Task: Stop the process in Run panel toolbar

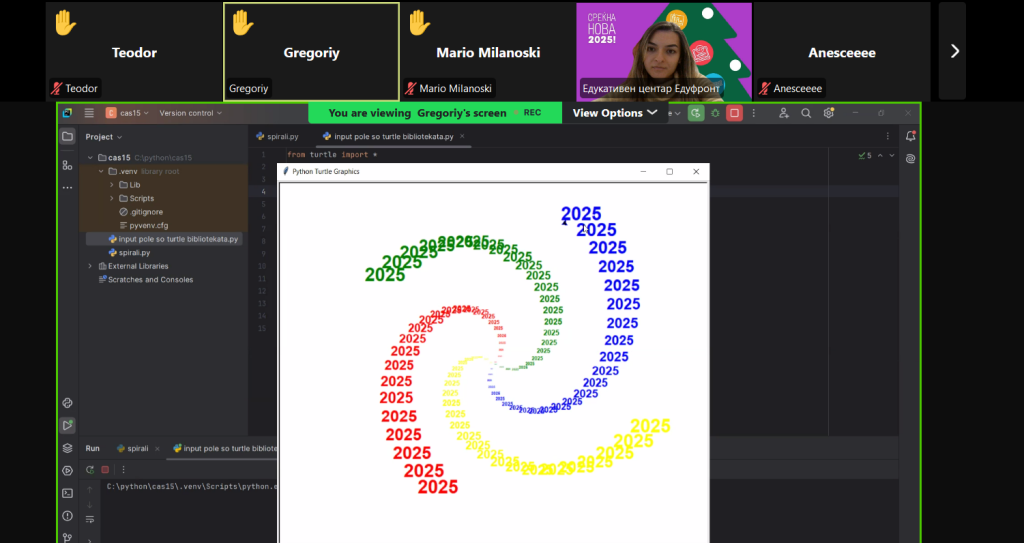Action: [105, 470]
